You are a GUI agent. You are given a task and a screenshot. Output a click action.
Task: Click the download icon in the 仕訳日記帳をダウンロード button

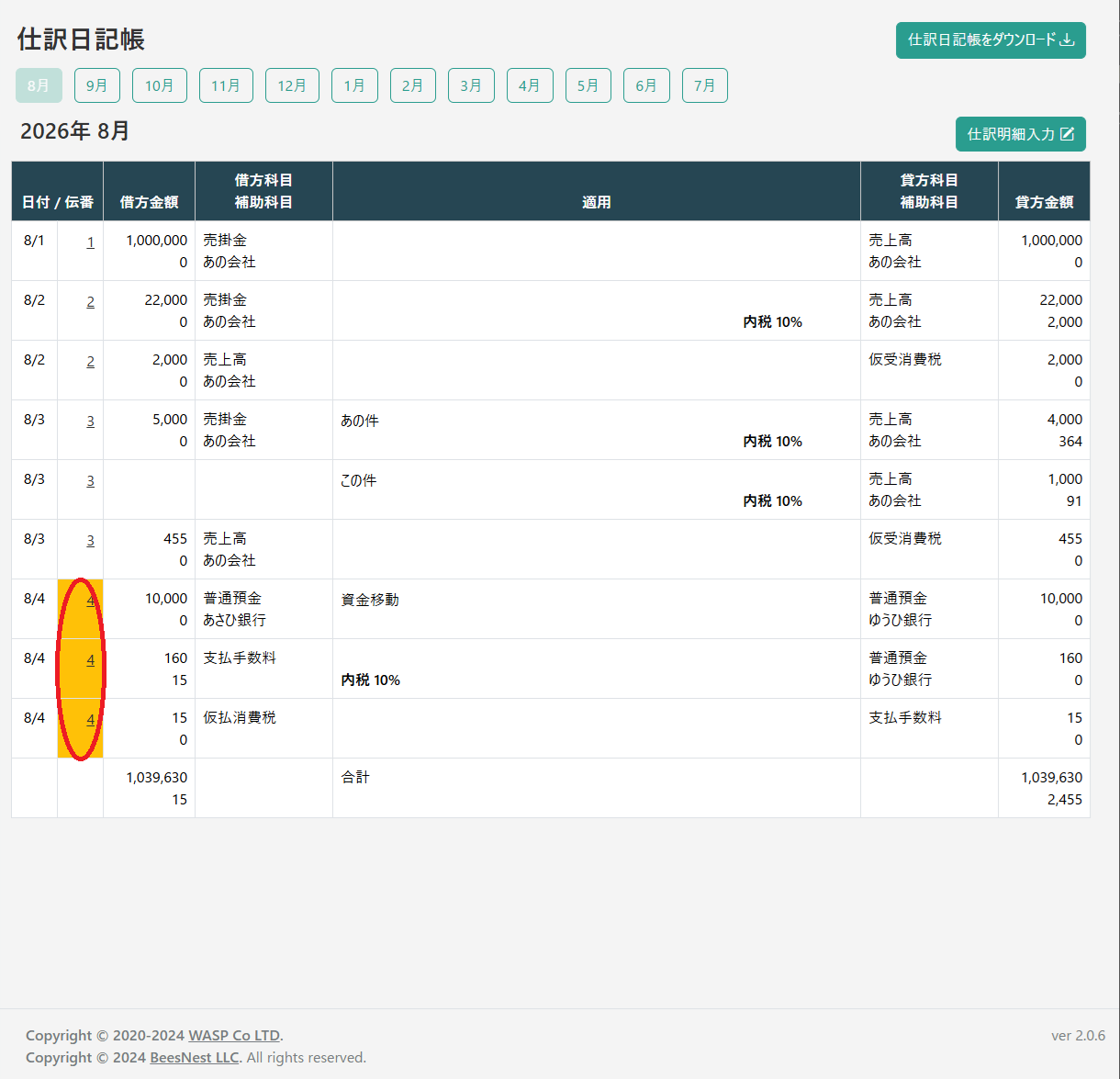click(x=1067, y=40)
